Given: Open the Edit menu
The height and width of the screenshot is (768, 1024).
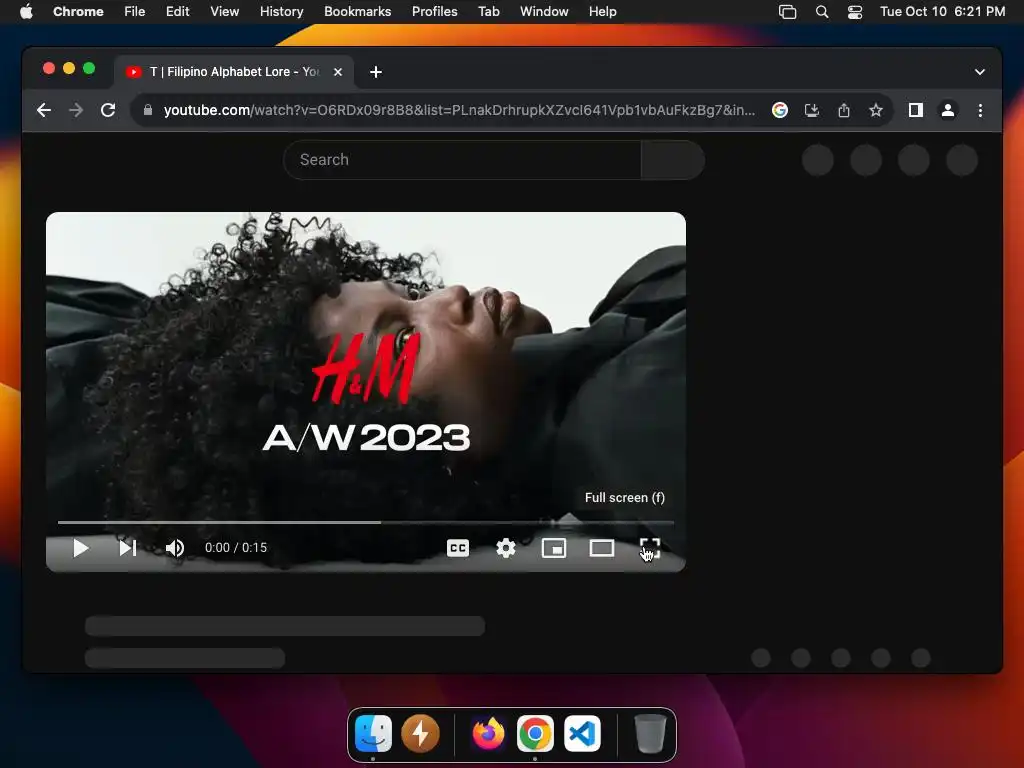Looking at the screenshot, I should (x=178, y=11).
